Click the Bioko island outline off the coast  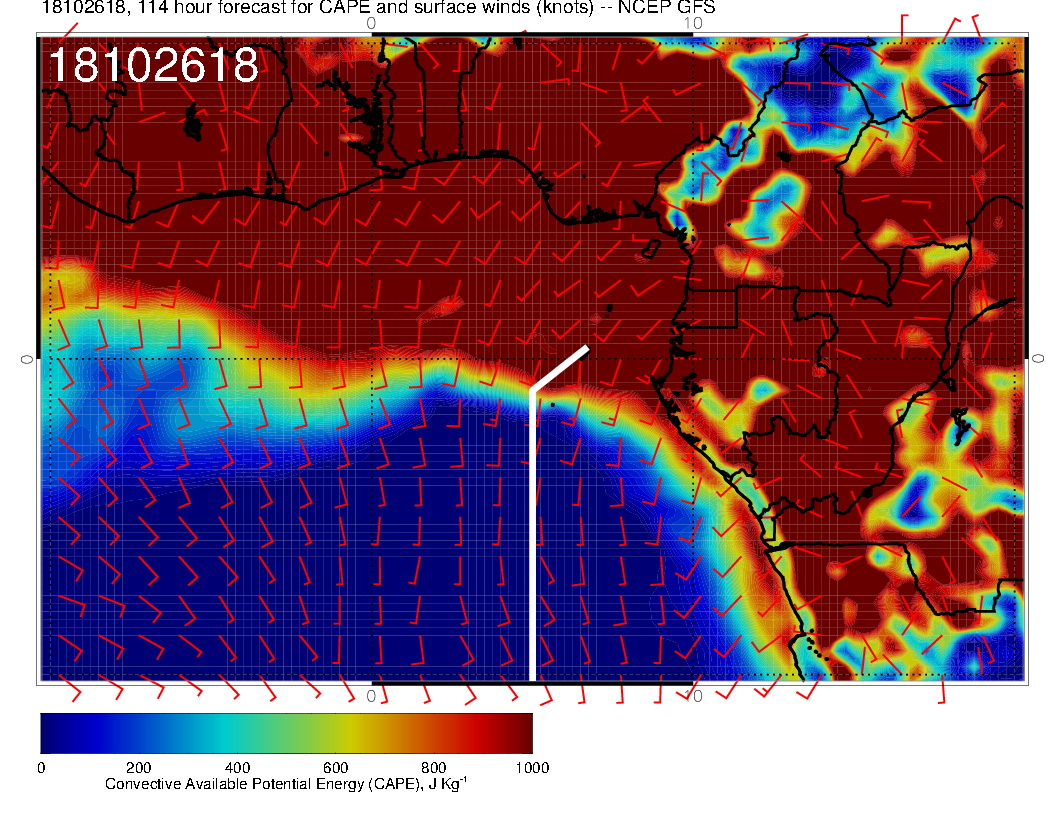652,248
